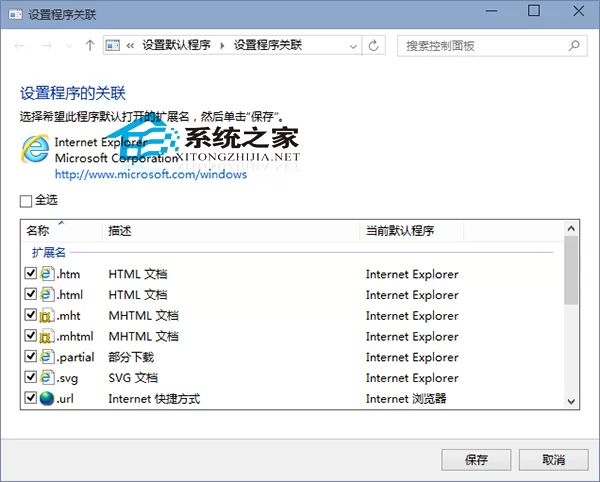Viewport: 600px width, 482px height.
Task: Click the list scrollbar down arrow
Action: (571, 401)
